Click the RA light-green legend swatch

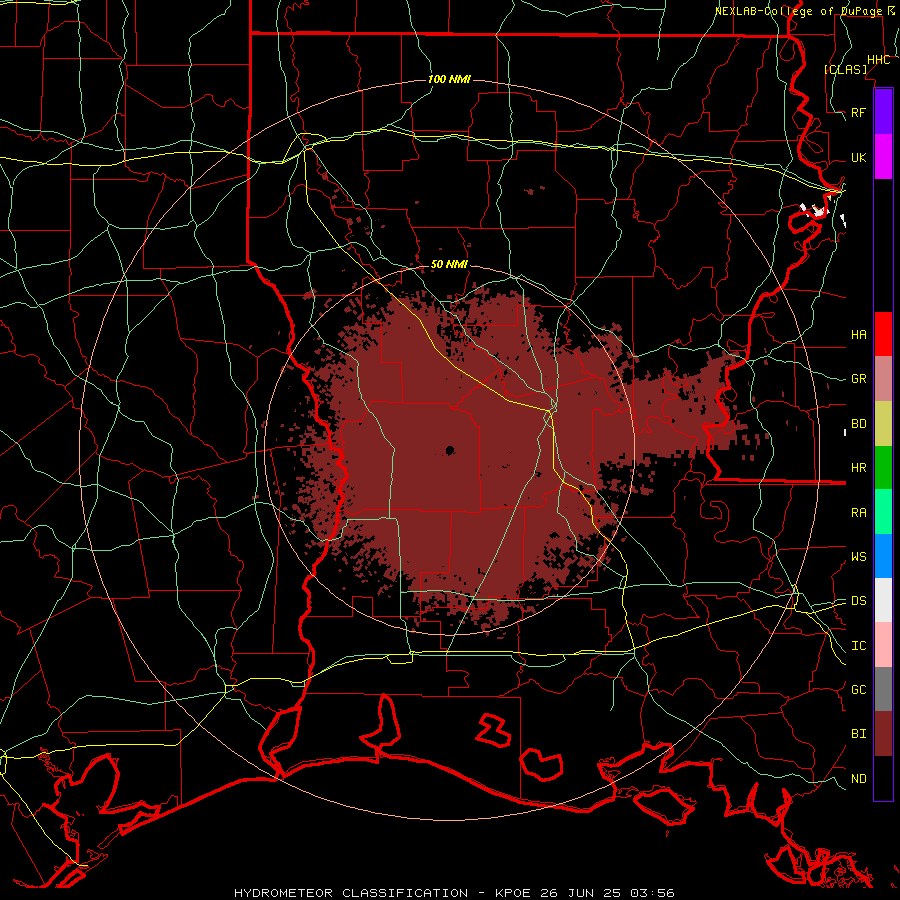(x=883, y=512)
